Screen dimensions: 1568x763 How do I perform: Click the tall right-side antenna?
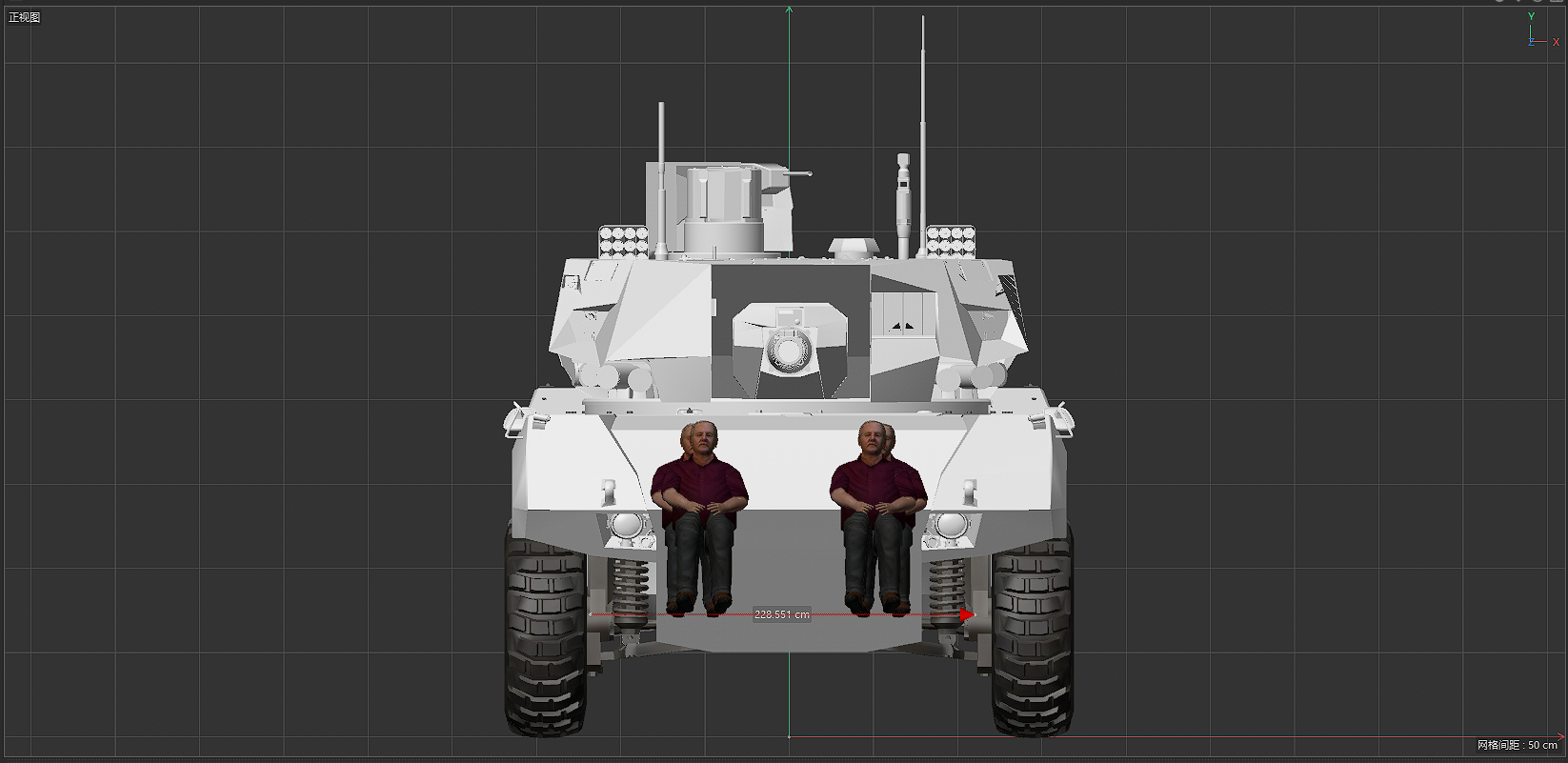(922, 114)
